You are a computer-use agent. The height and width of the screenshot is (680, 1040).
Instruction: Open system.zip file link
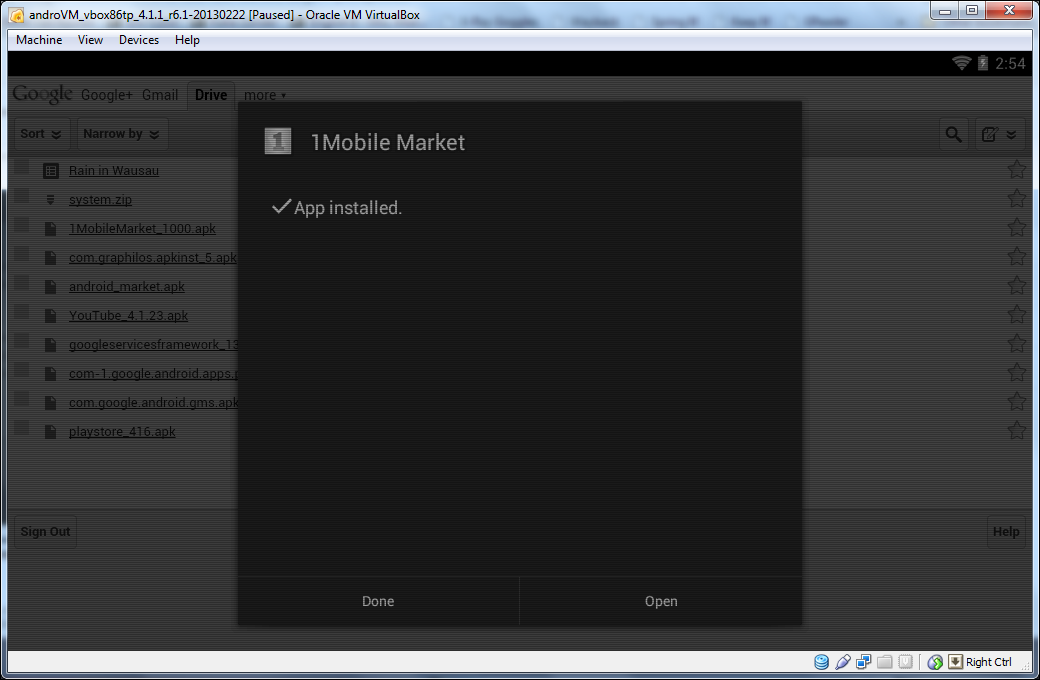[x=100, y=200]
